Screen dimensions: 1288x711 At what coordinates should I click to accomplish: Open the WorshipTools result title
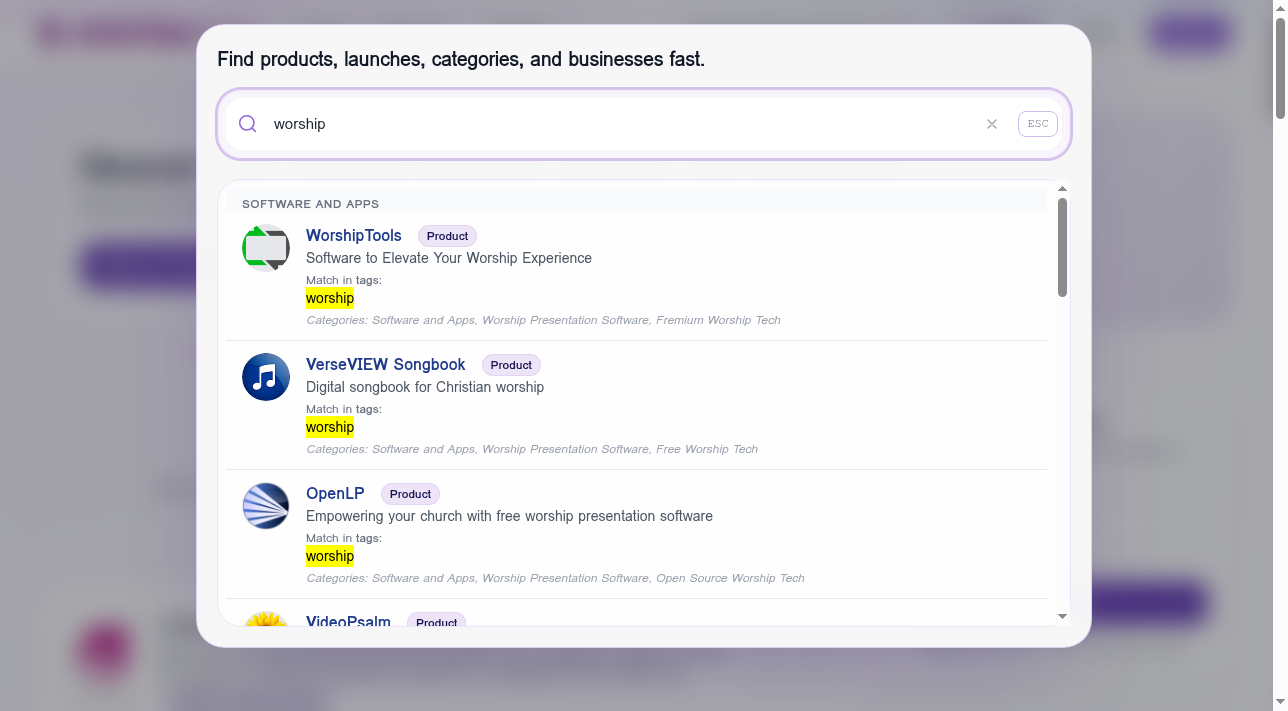pyautogui.click(x=354, y=236)
